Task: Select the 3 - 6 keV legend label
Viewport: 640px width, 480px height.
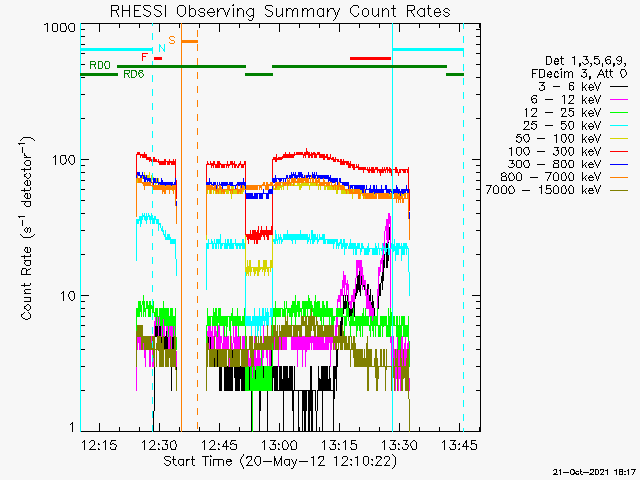Action: pyautogui.click(x=570, y=87)
